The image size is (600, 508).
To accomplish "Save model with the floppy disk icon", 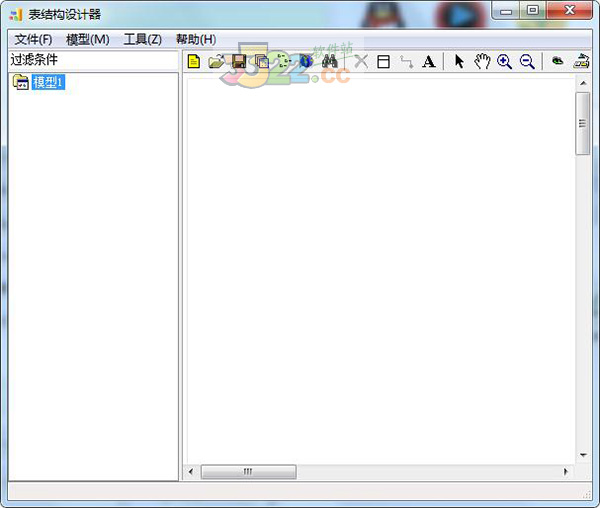I will click(239, 61).
